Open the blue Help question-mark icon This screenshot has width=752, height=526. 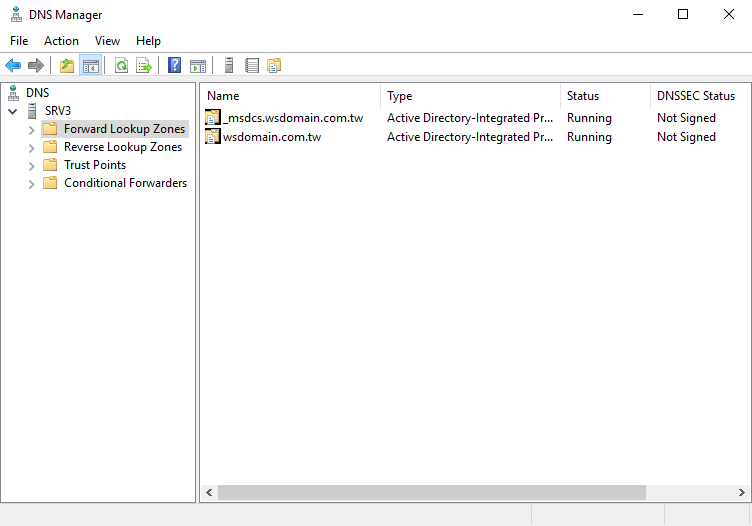[175, 65]
